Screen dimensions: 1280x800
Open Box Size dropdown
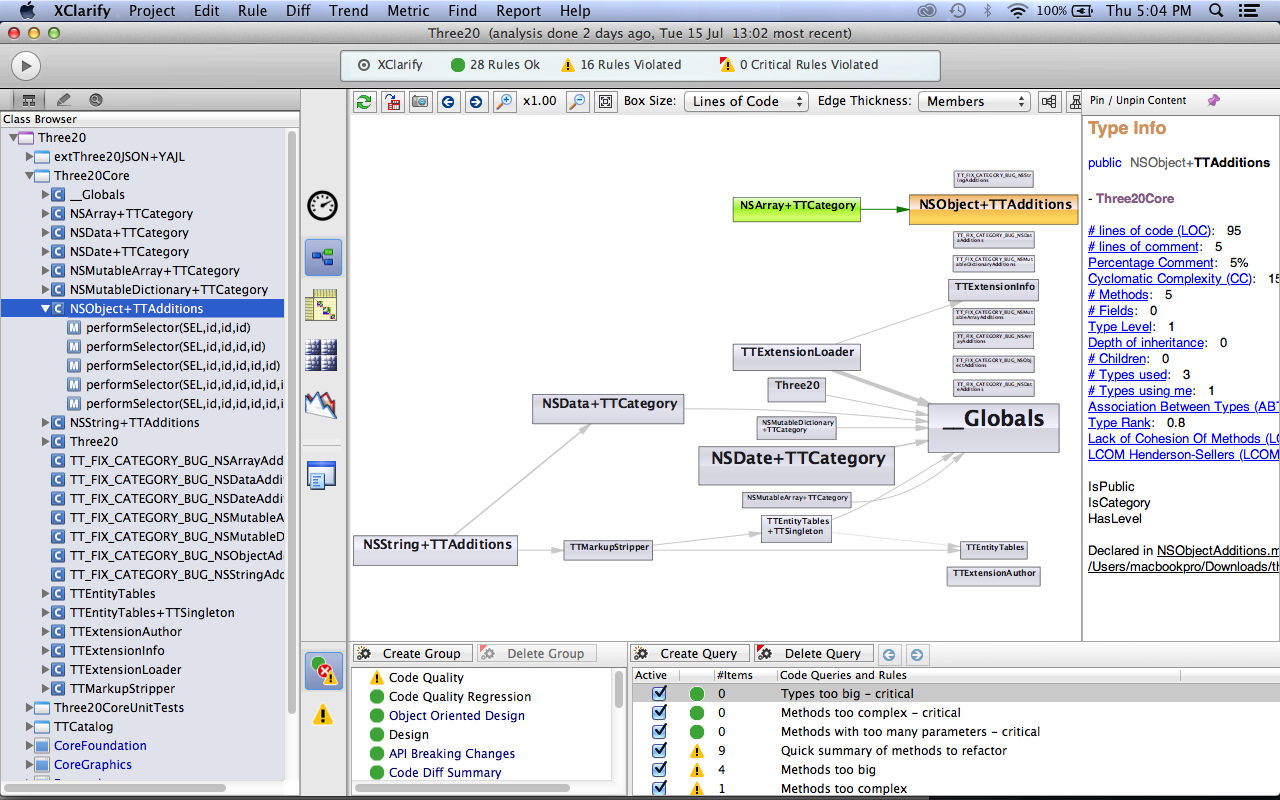point(746,101)
